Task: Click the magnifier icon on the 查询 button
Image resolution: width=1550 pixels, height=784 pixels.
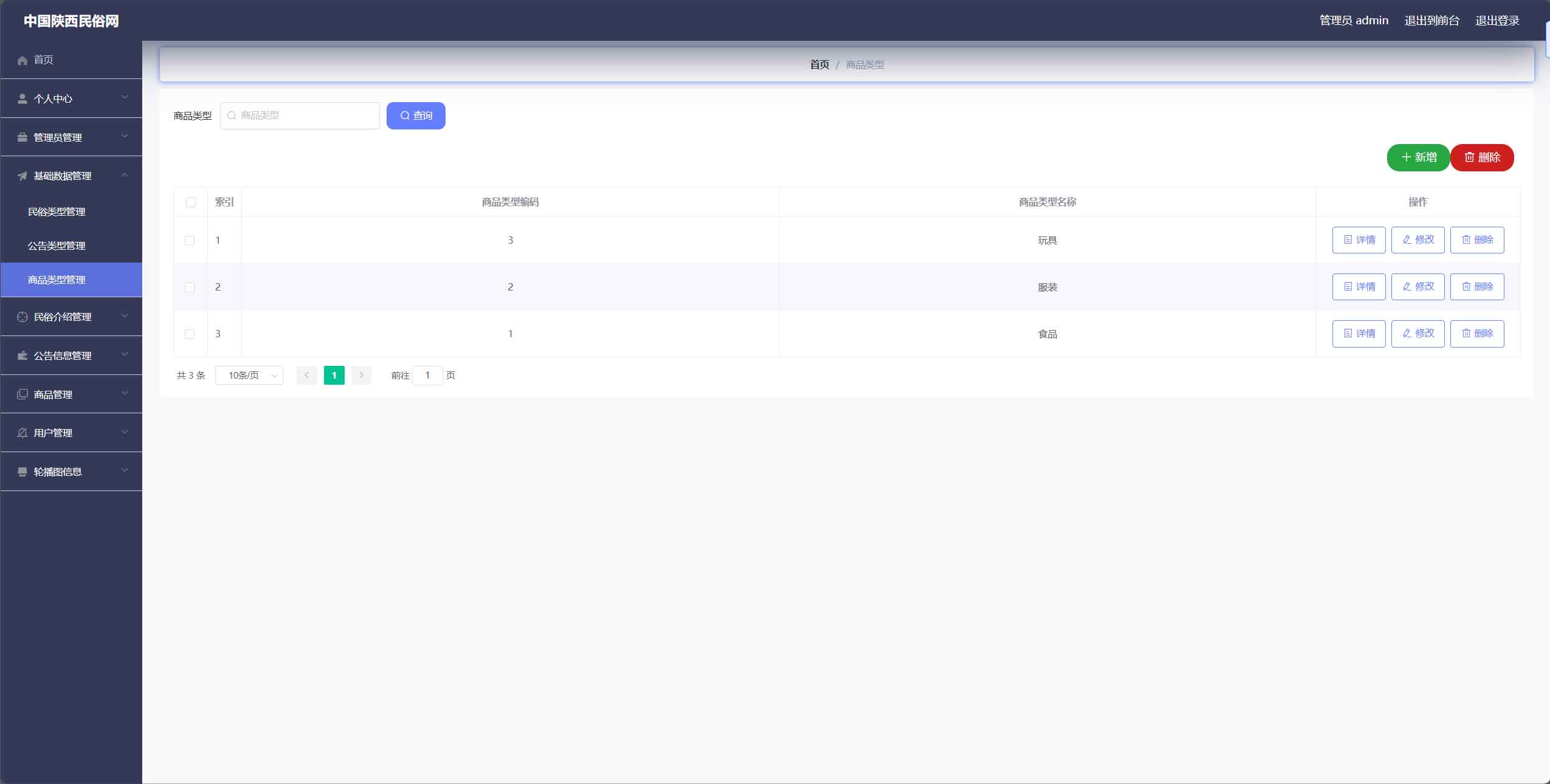Action: (x=405, y=115)
